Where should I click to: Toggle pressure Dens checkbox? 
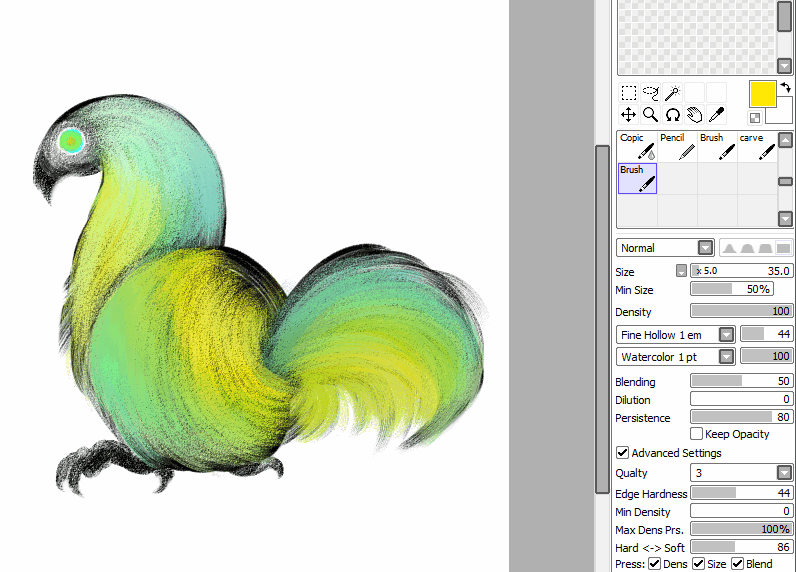(654, 564)
